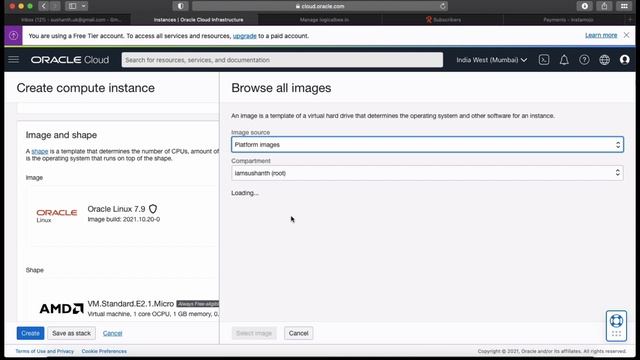Reload the page in address bar
This screenshot has height=360, width=640.
(442, 6)
